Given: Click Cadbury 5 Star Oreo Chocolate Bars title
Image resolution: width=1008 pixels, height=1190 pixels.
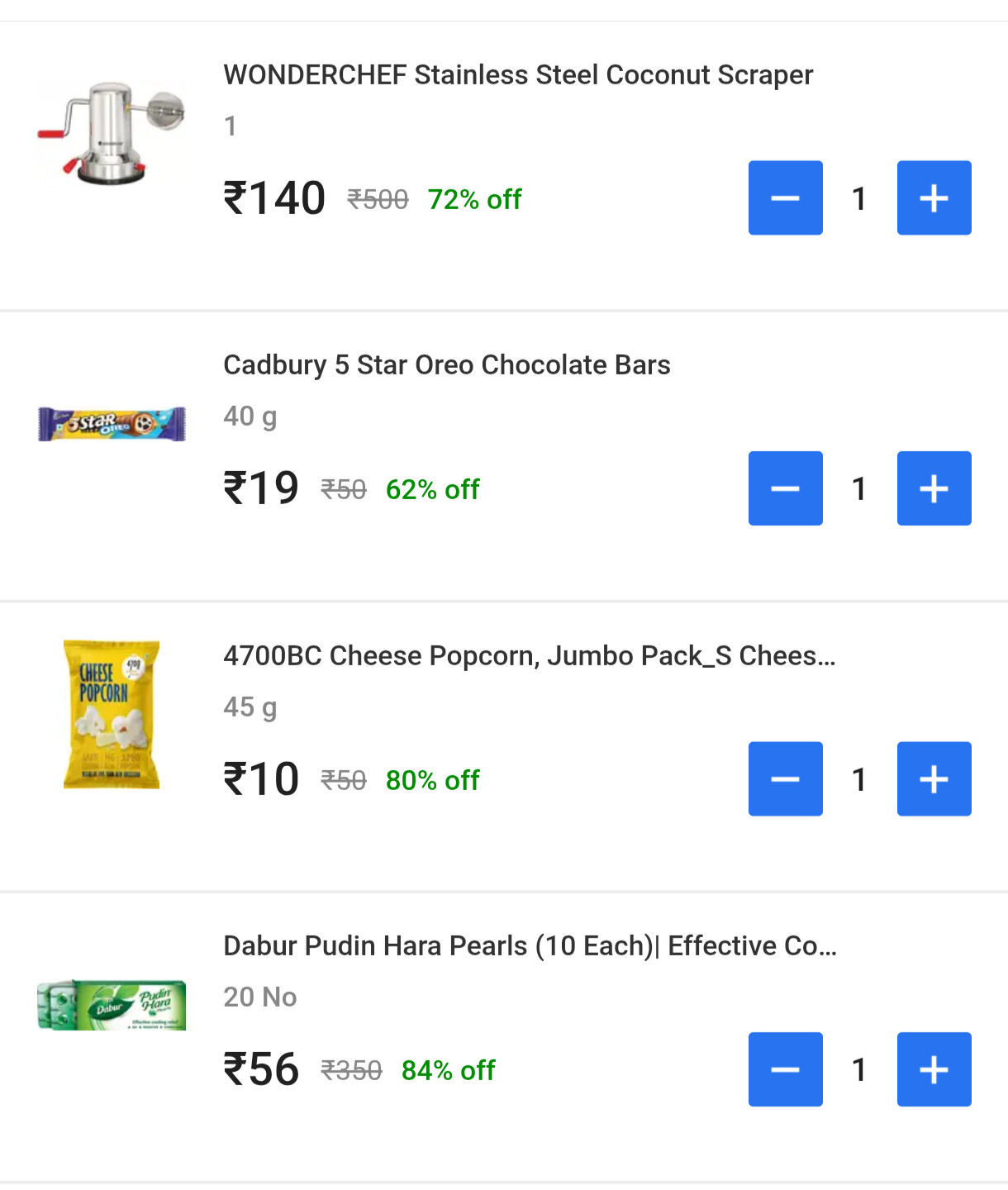Looking at the screenshot, I should [x=446, y=365].
